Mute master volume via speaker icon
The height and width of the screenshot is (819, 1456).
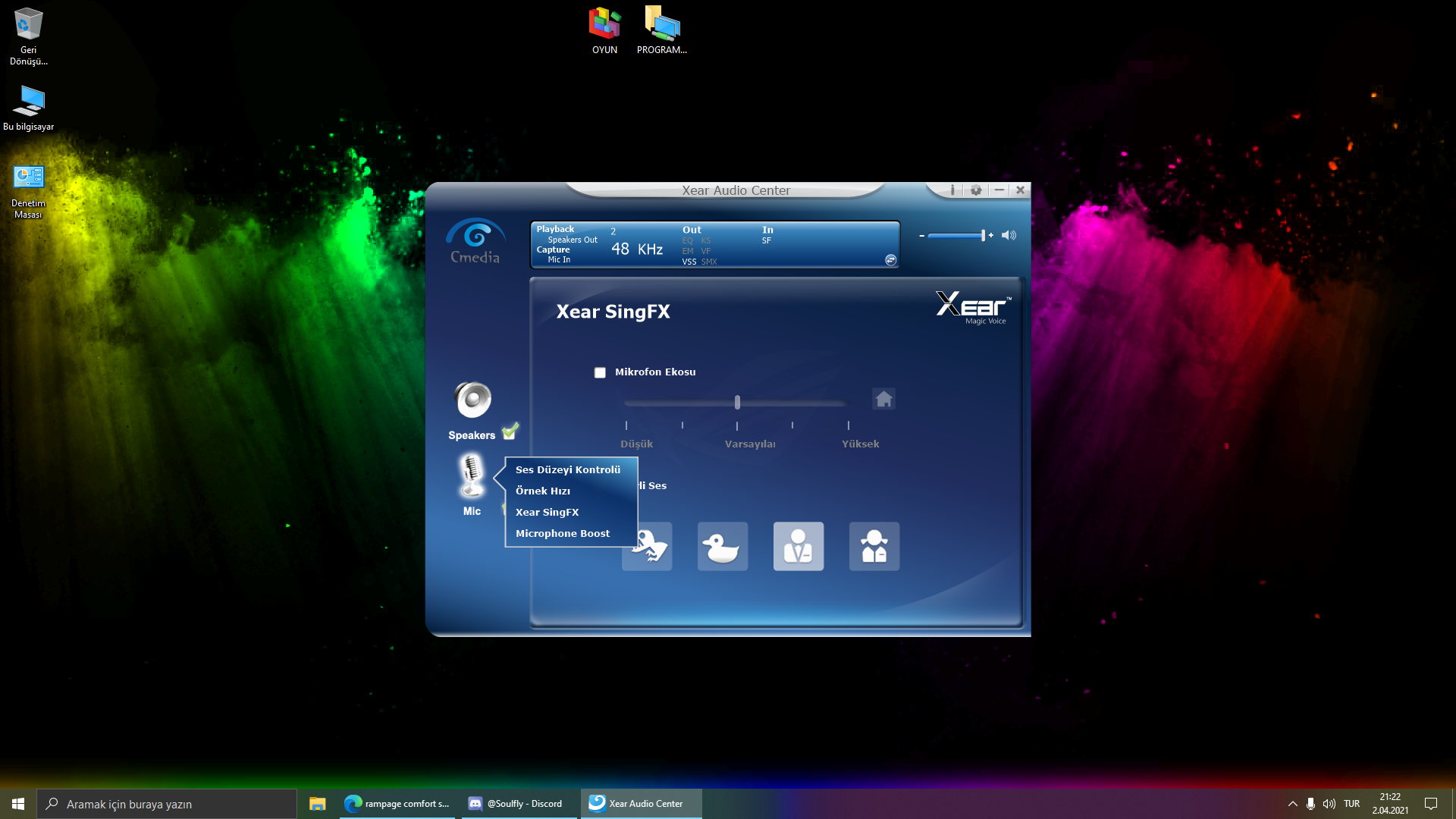1009,235
